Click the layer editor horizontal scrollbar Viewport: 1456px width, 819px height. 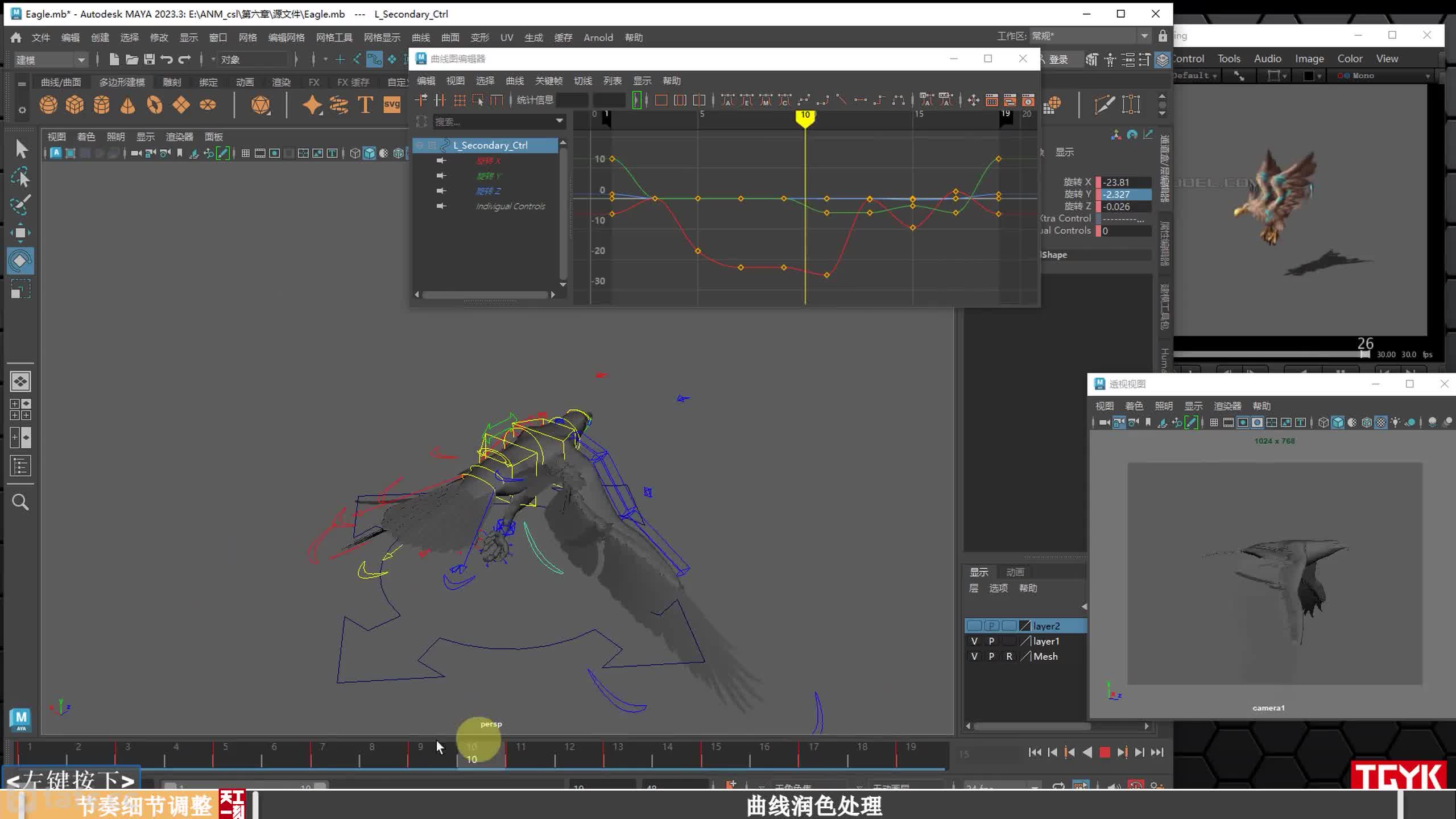point(1032,726)
